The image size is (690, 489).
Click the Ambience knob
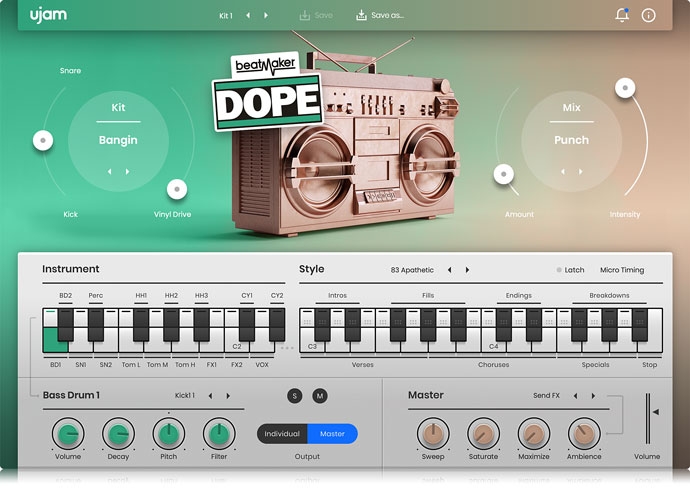click(x=584, y=433)
